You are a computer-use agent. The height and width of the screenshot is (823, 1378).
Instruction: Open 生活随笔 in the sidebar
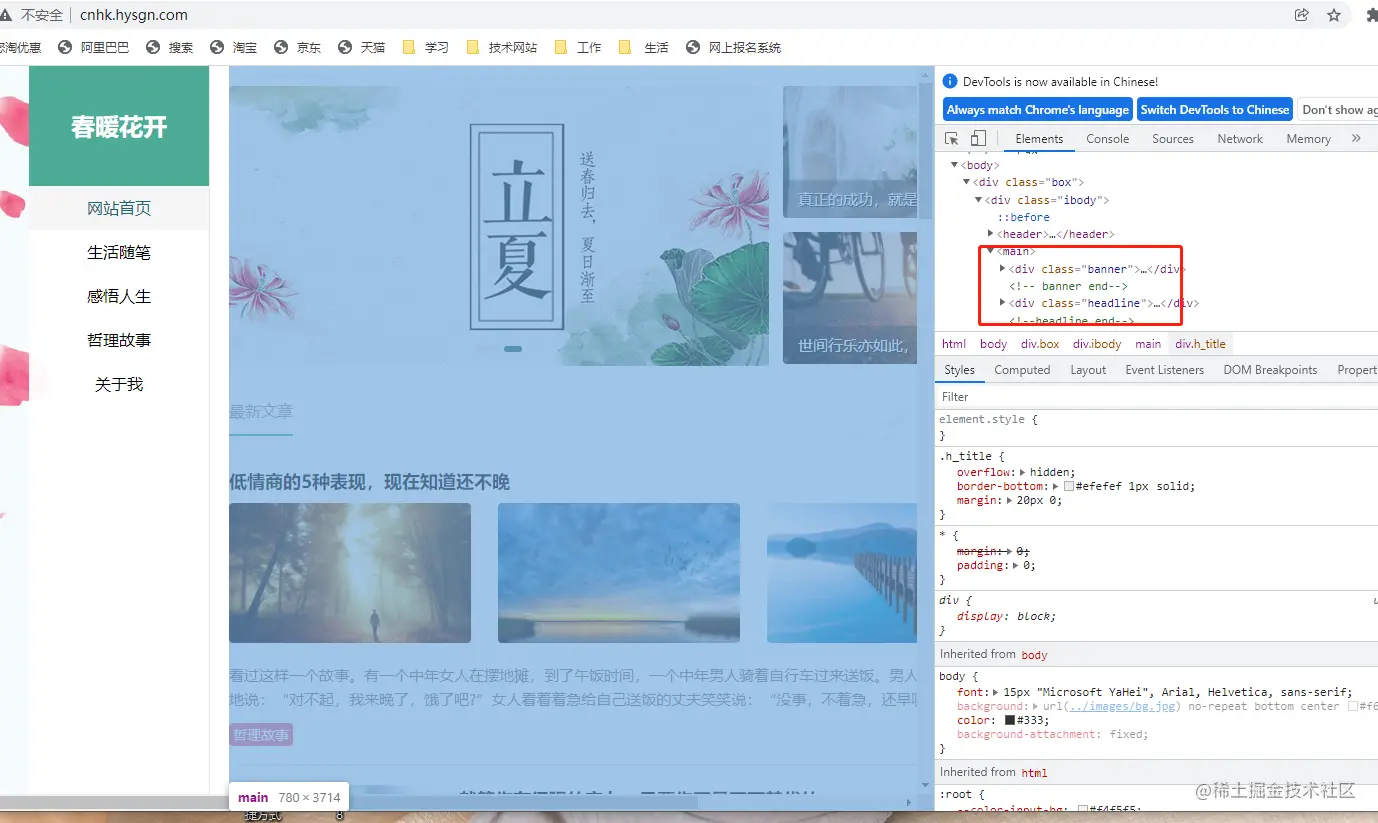pos(119,252)
